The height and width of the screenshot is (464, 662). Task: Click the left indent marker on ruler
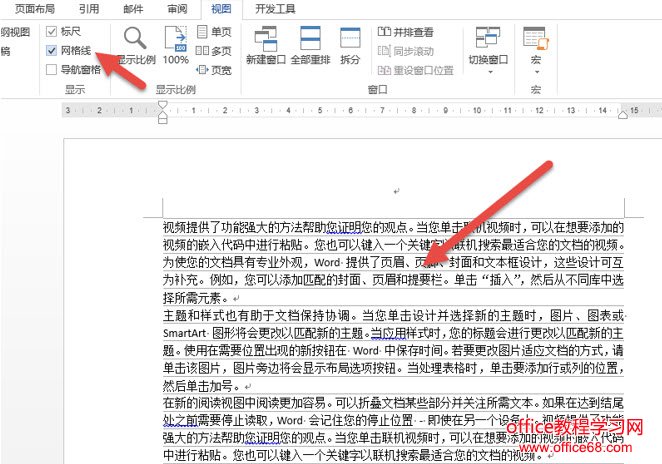[163, 119]
